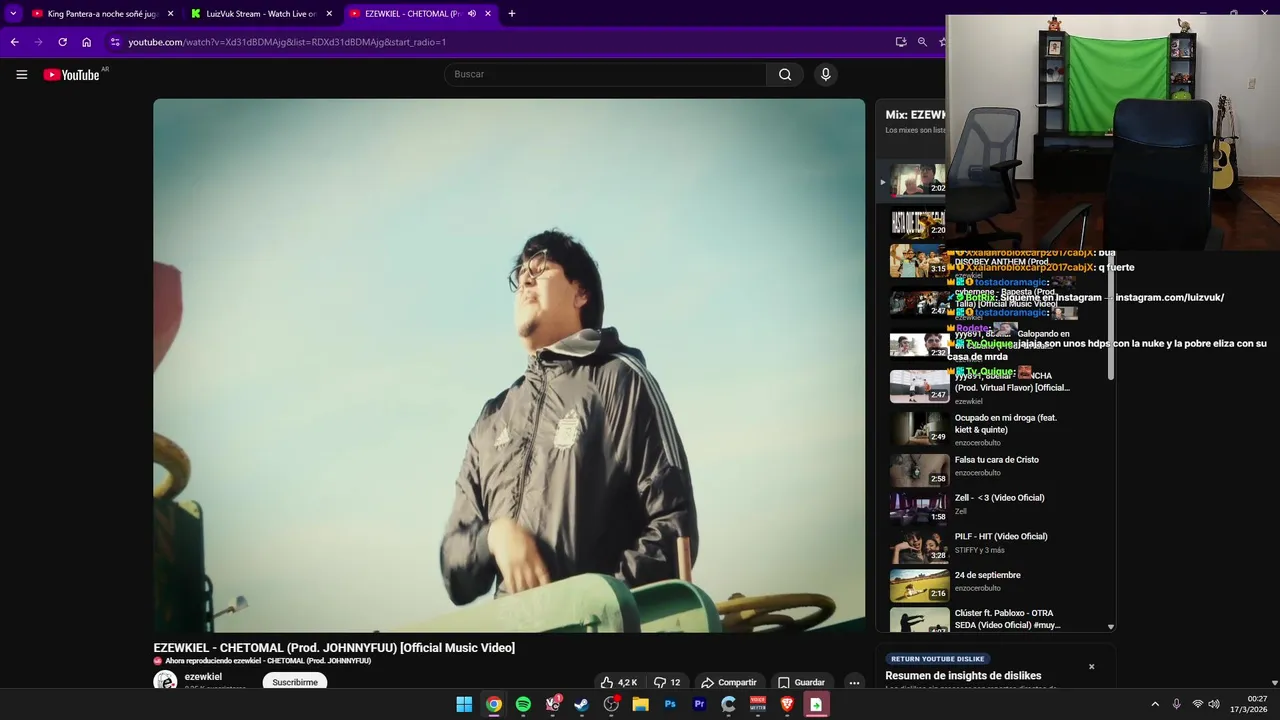1280x720 pixels.
Task: Open the YouTube hamburger guide menu
Action: pos(21,74)
